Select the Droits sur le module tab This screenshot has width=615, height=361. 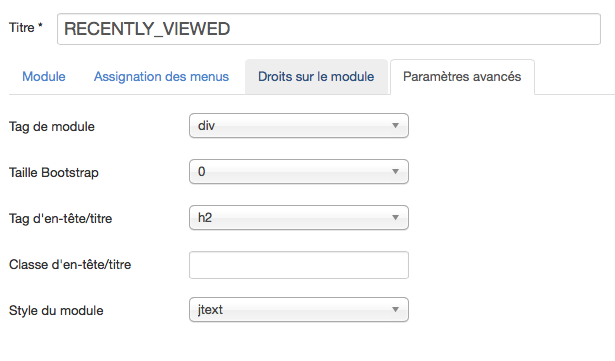coord(316,77)
